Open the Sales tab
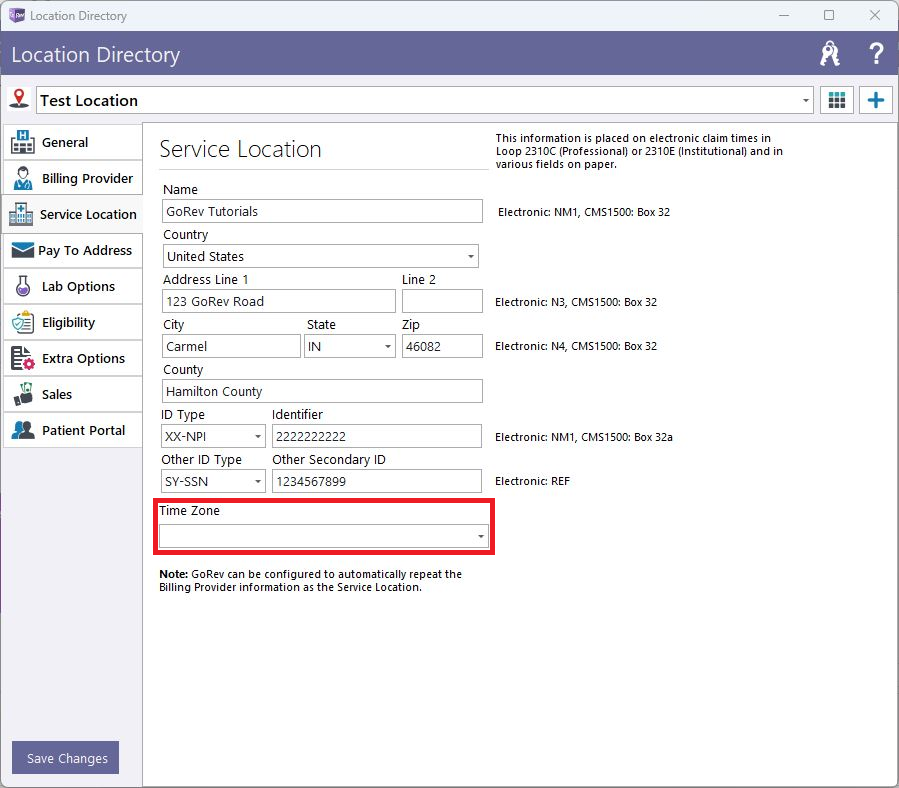 [72, 395]
